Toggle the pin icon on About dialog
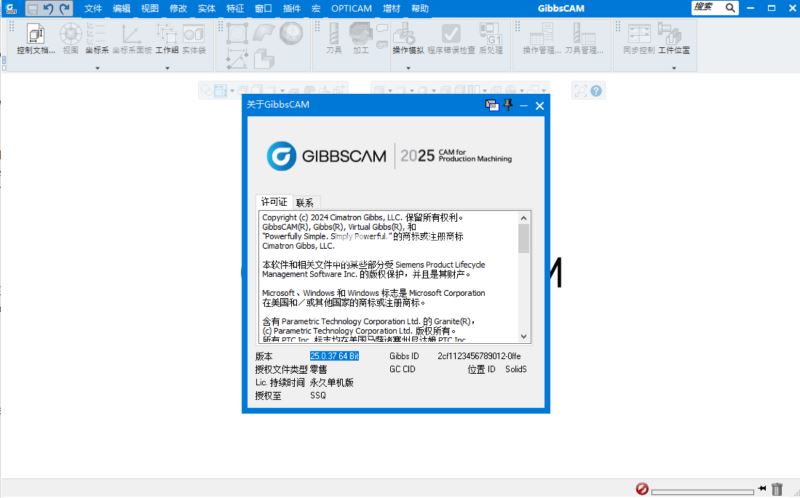The height and width of the screenshot is (498, 800). pos(508,105)
